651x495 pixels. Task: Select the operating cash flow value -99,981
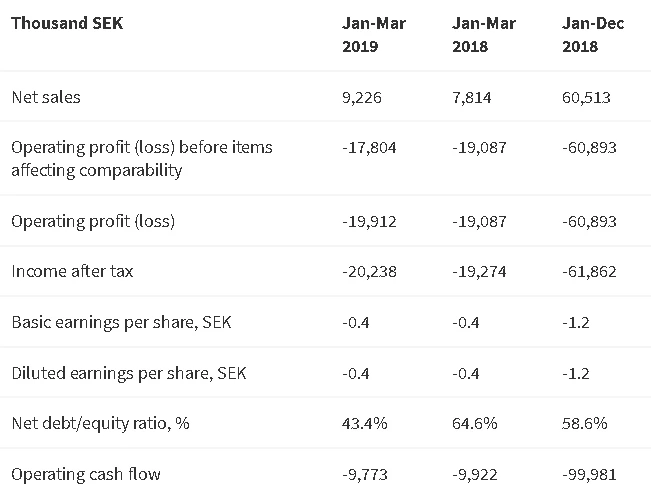click(590, 474)
